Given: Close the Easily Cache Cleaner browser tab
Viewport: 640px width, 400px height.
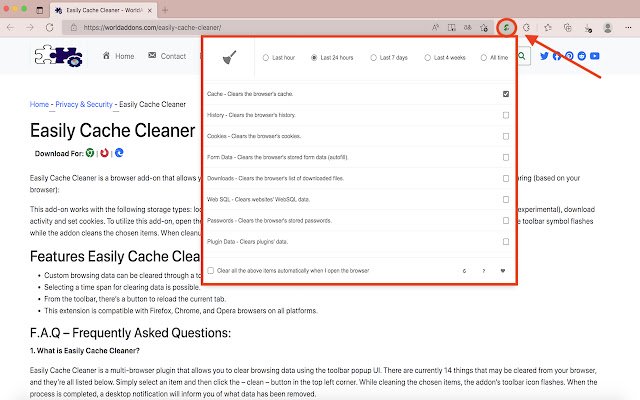Looking at the screenshot, I should tap(149, 10).
